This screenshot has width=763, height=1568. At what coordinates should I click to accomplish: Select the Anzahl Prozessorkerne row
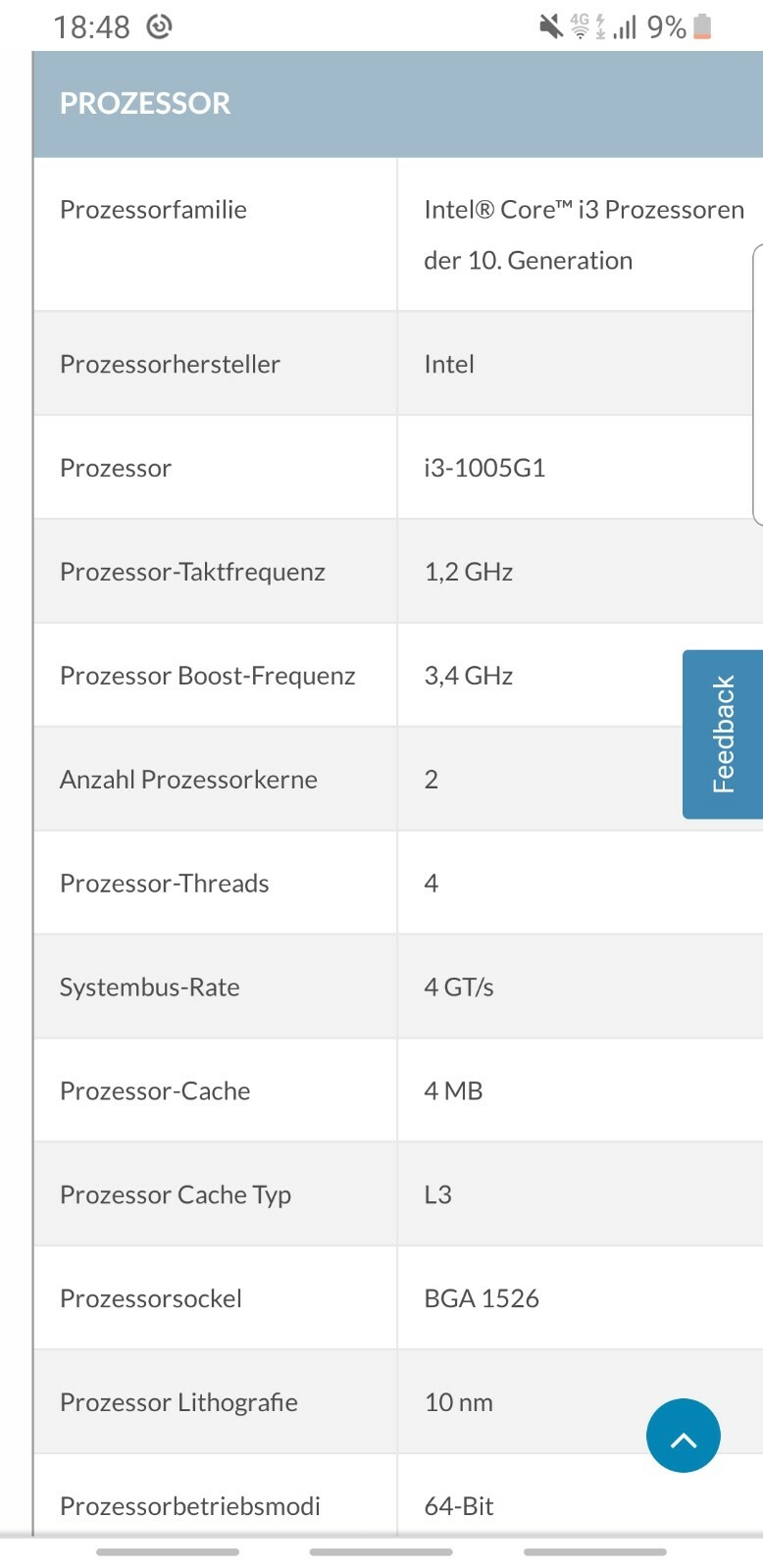click(398, 780)
